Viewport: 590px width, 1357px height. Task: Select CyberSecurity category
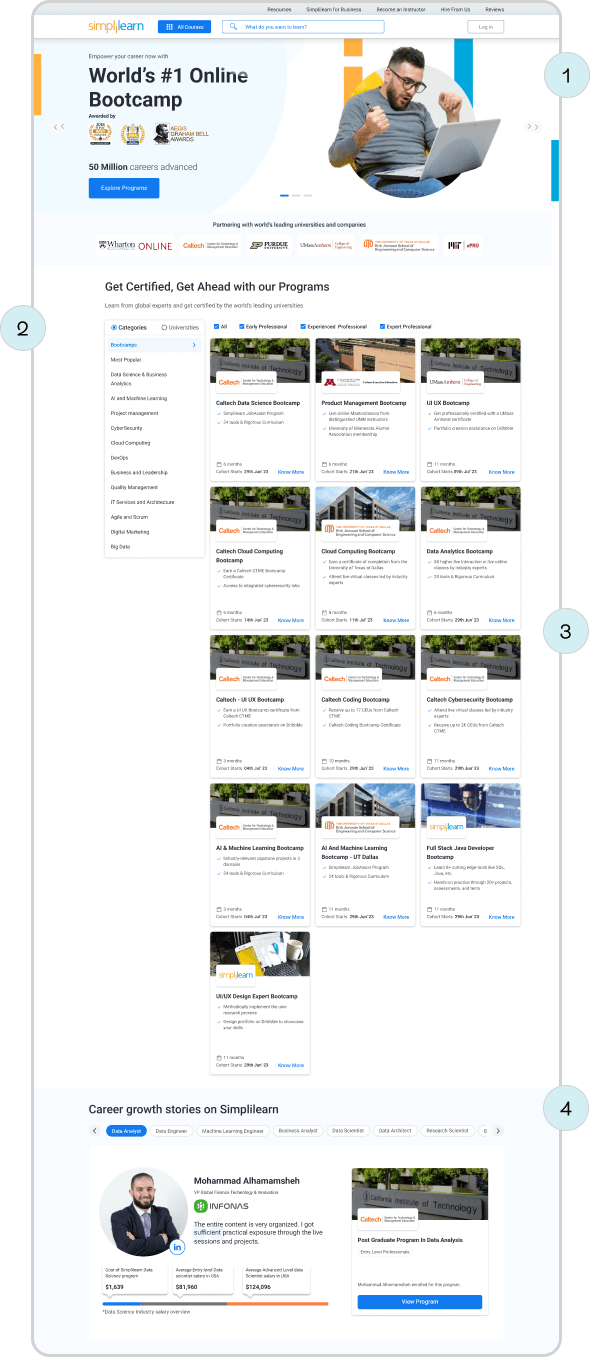click(x=127, y=427)
